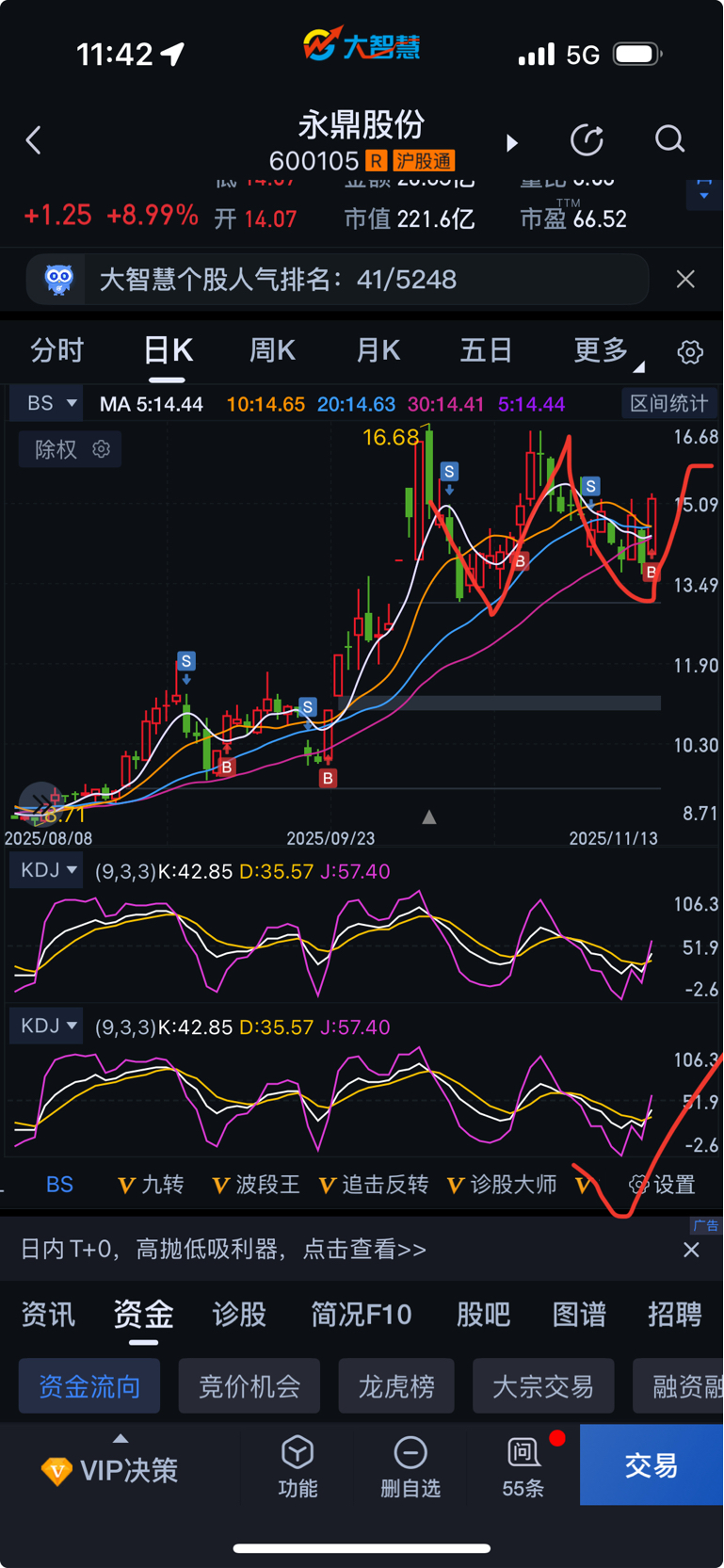Open the 资讯 news tab
The width and height of the screenshot is (724, 1568).
(48, 1314)
